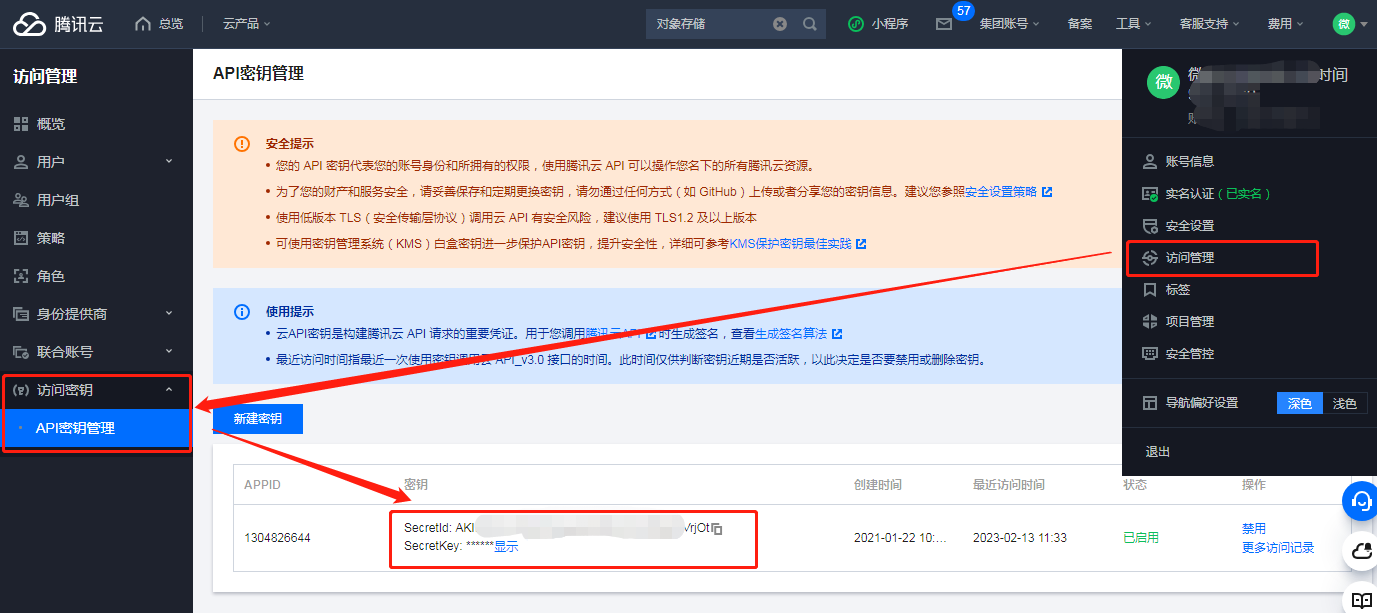Click the 角色 icon in sidebar
The image size is (1377, 613).
20,276
